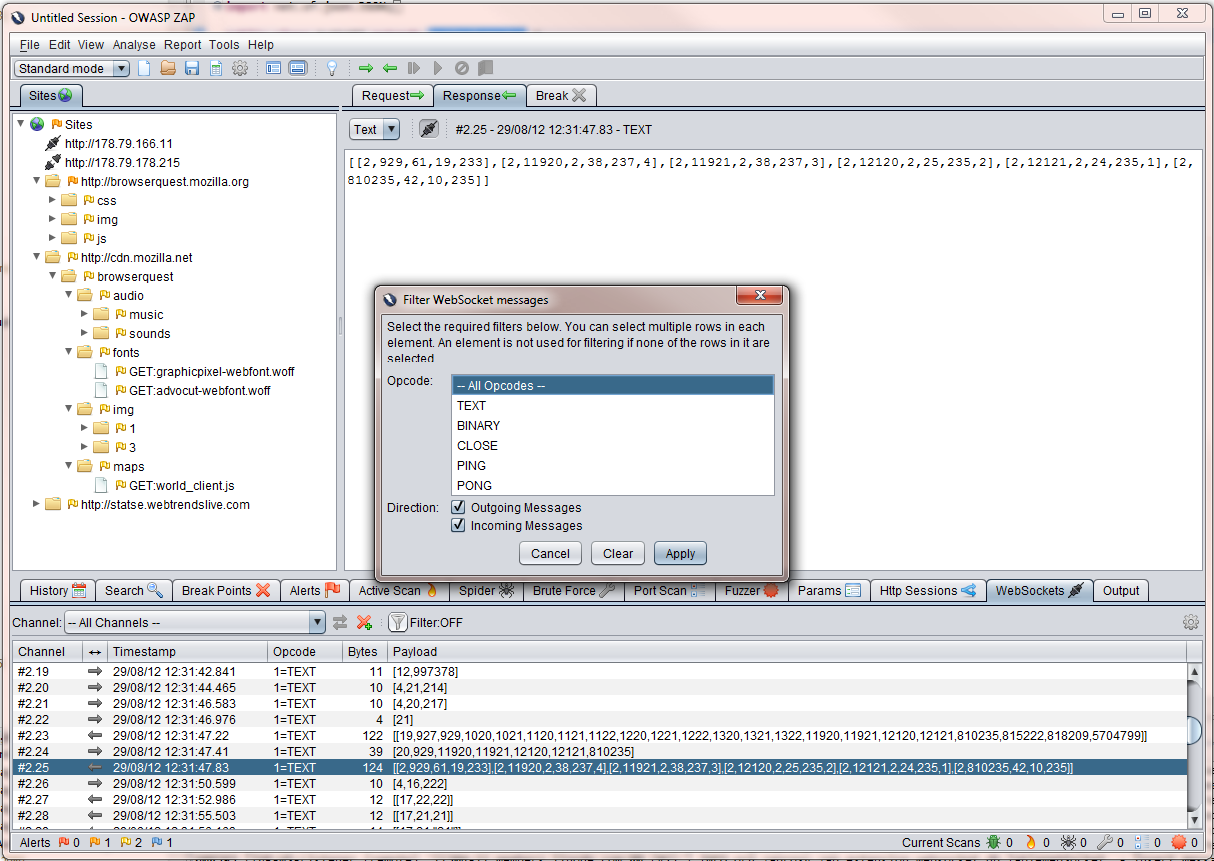Open the session options gear icon

tap(240, 68)
